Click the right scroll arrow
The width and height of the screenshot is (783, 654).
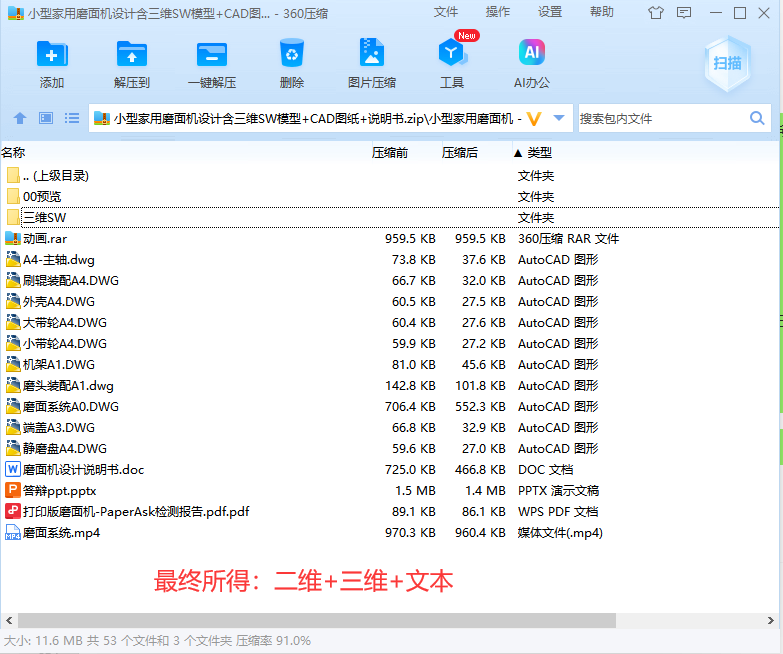[x=771, y=621]
